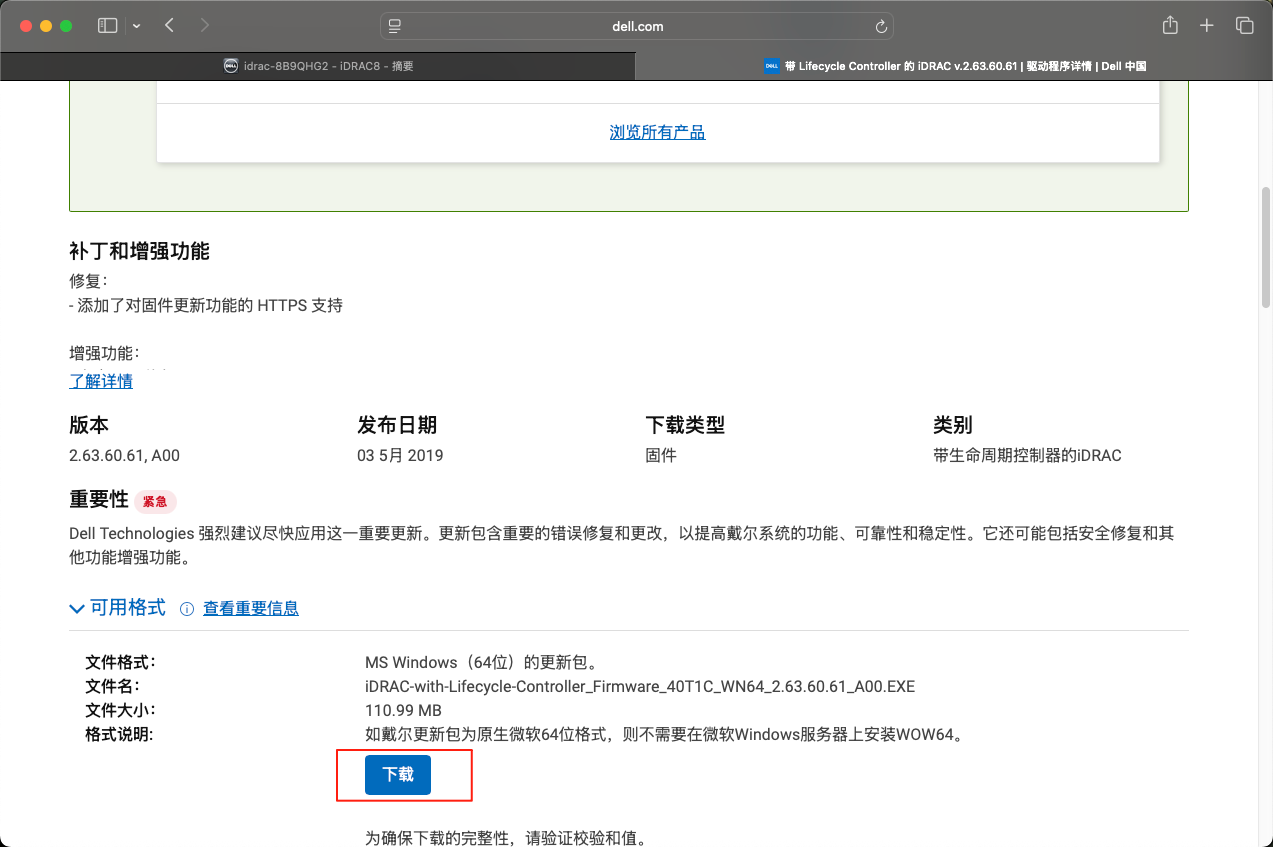The width and height of the screenshot is (1273, 847).
Task: Open the Share icon in Safari toolbar
Action: [1170, 26]
